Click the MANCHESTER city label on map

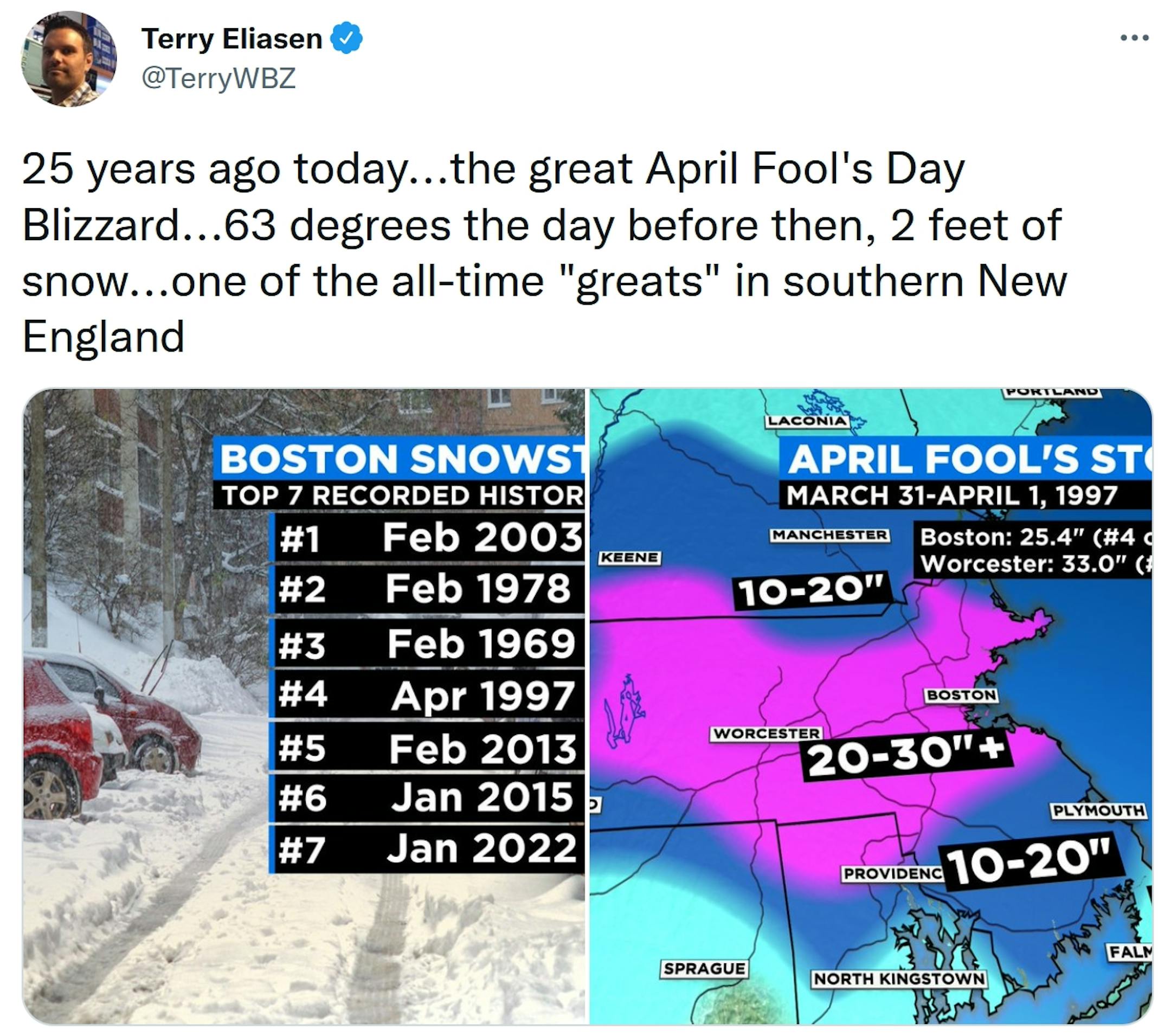click(829, 535)
